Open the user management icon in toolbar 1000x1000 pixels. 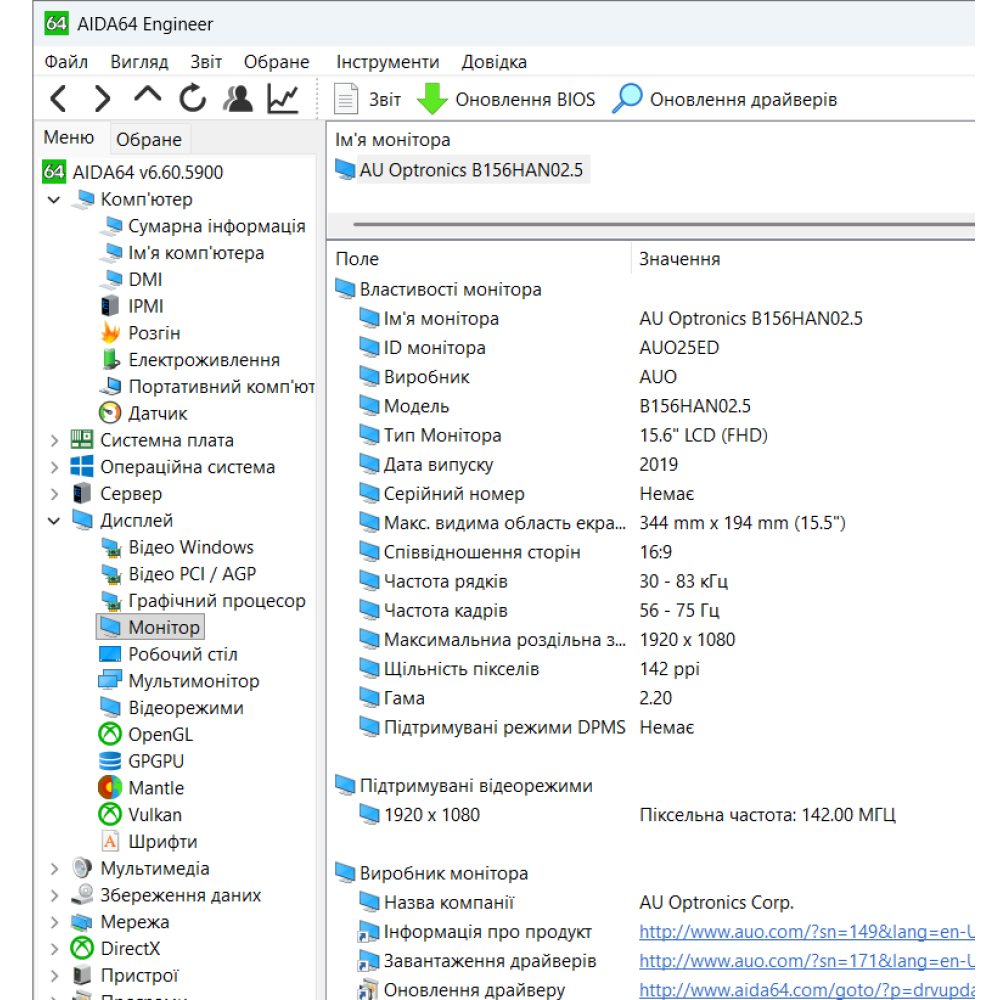[x=238, y=99]
